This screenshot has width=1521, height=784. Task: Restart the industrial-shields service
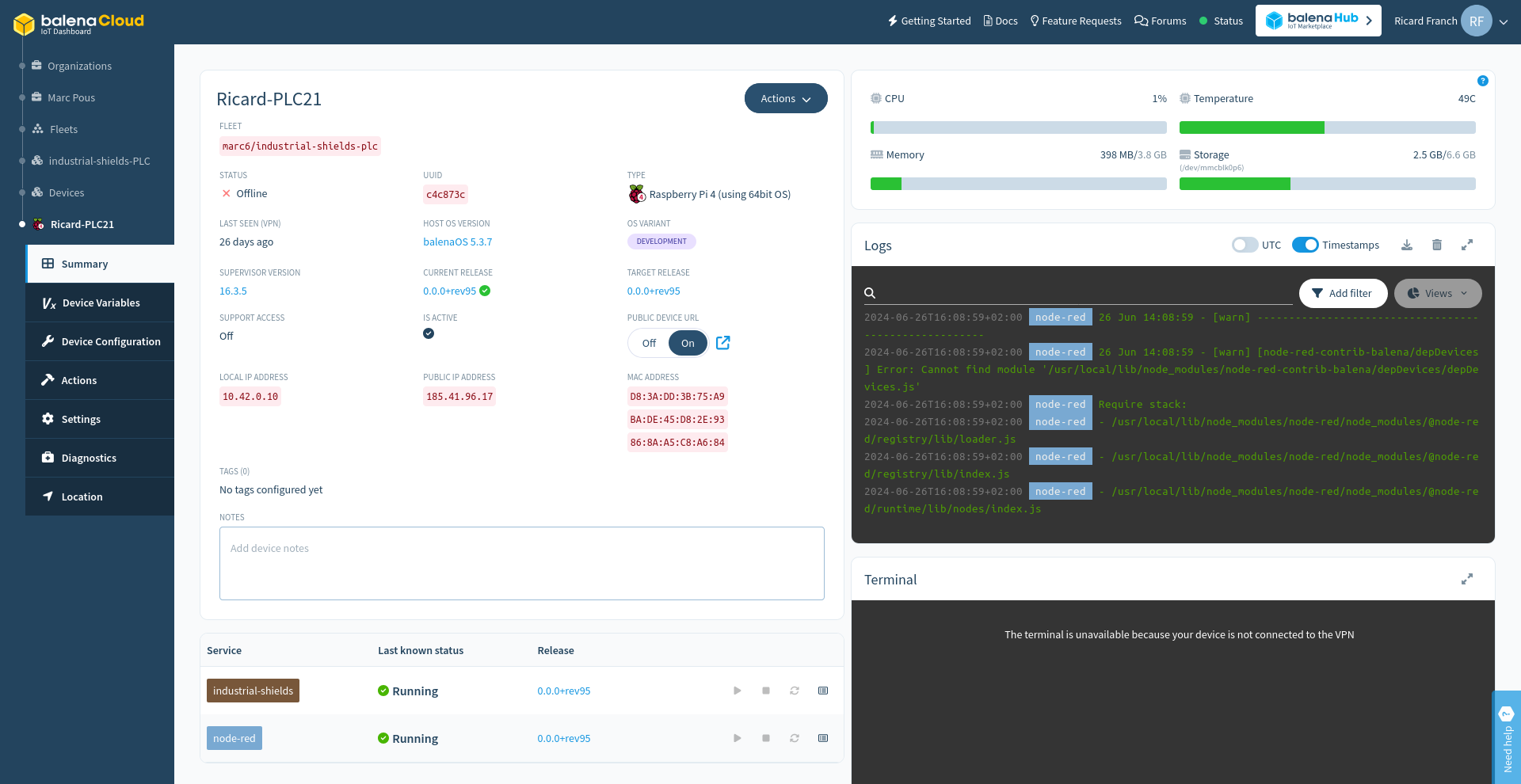pos(795,691)
